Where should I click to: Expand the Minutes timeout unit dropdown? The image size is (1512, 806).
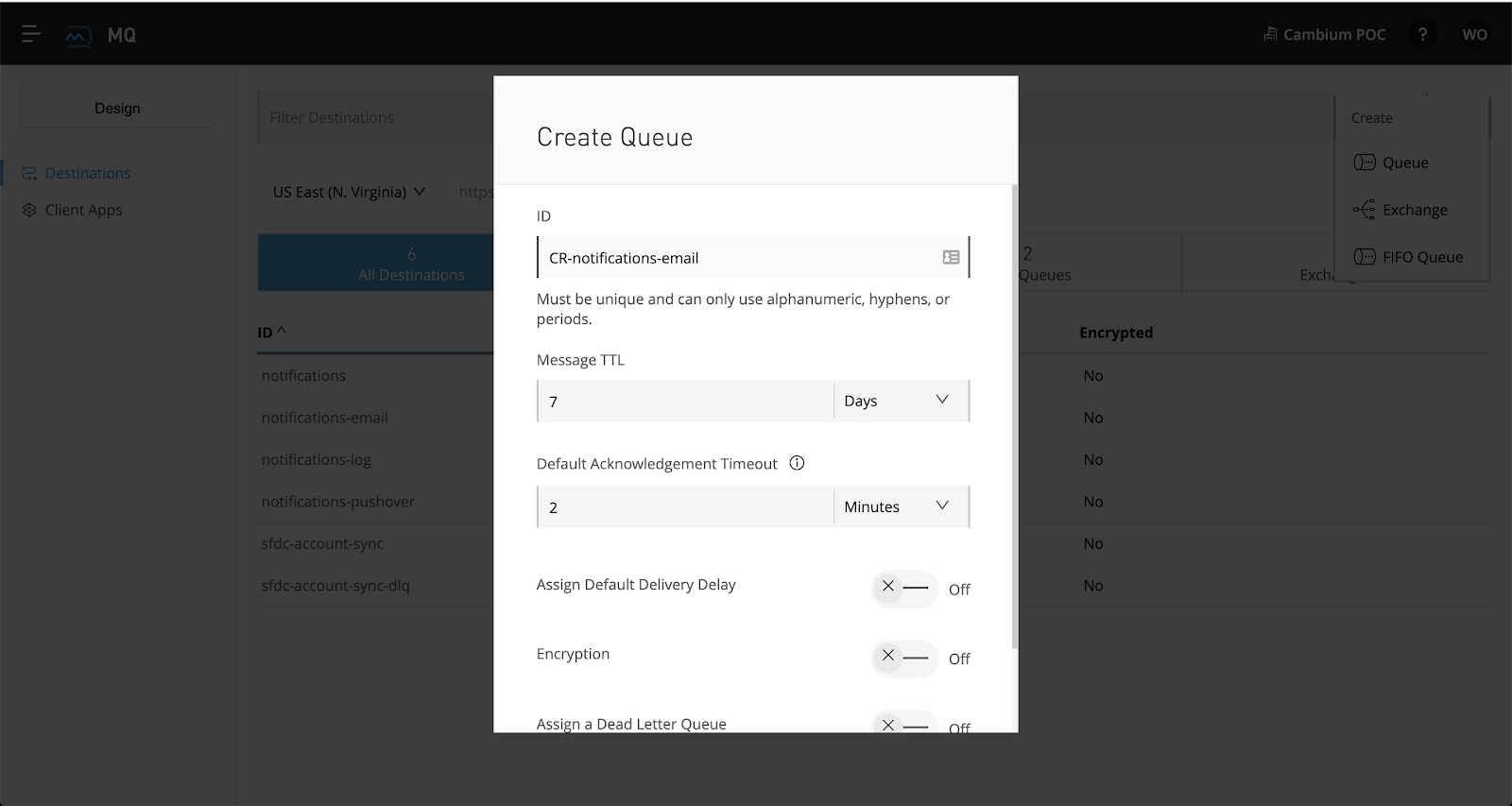point(900,507)
